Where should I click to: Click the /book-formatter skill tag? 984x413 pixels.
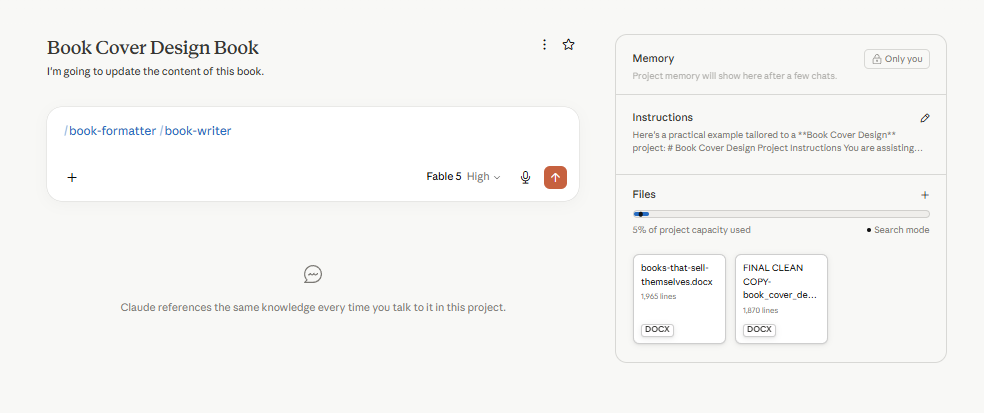[x=110, y=131]
